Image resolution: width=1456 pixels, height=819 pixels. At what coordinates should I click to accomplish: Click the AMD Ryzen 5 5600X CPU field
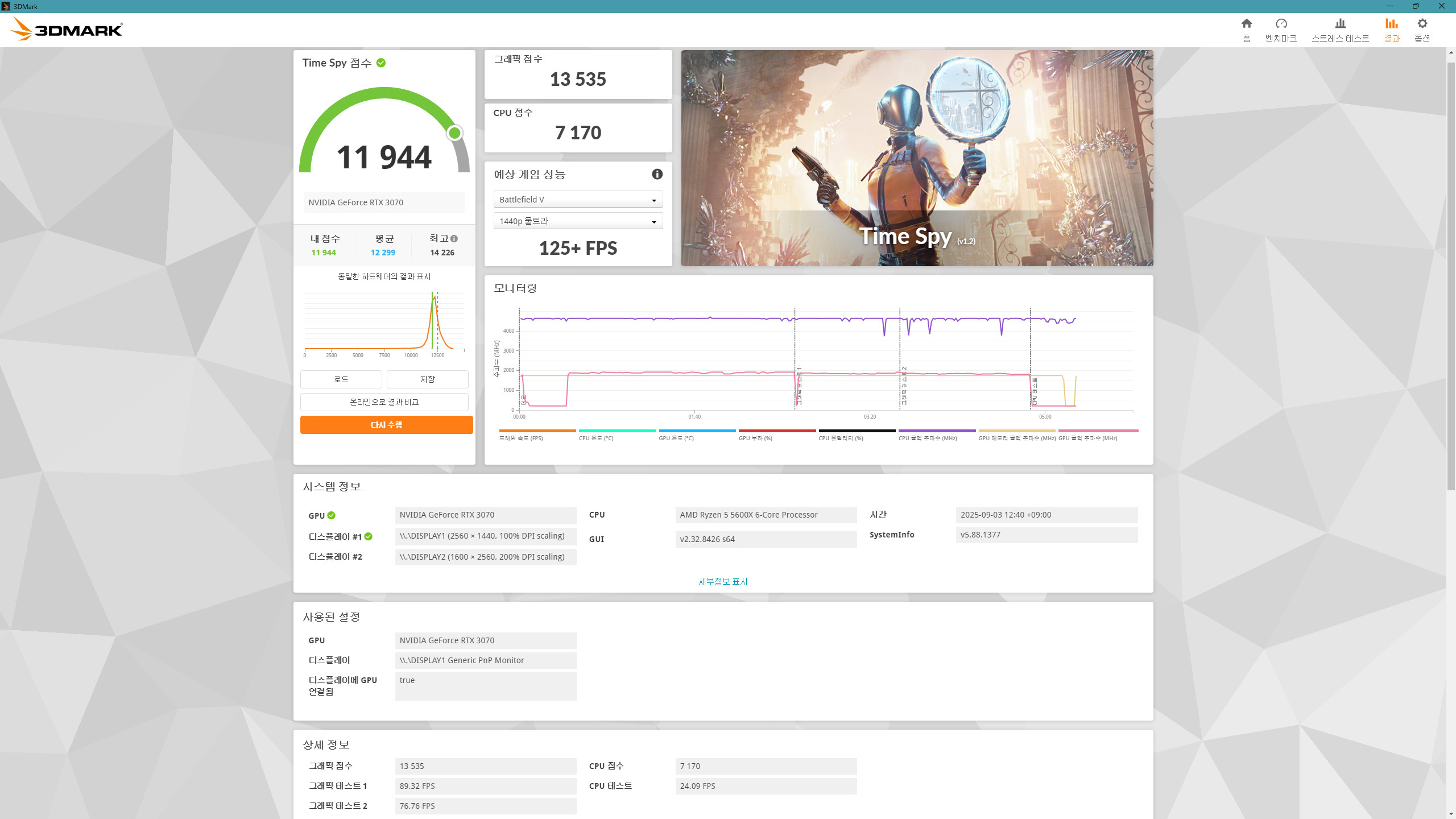tap(766, 515)
